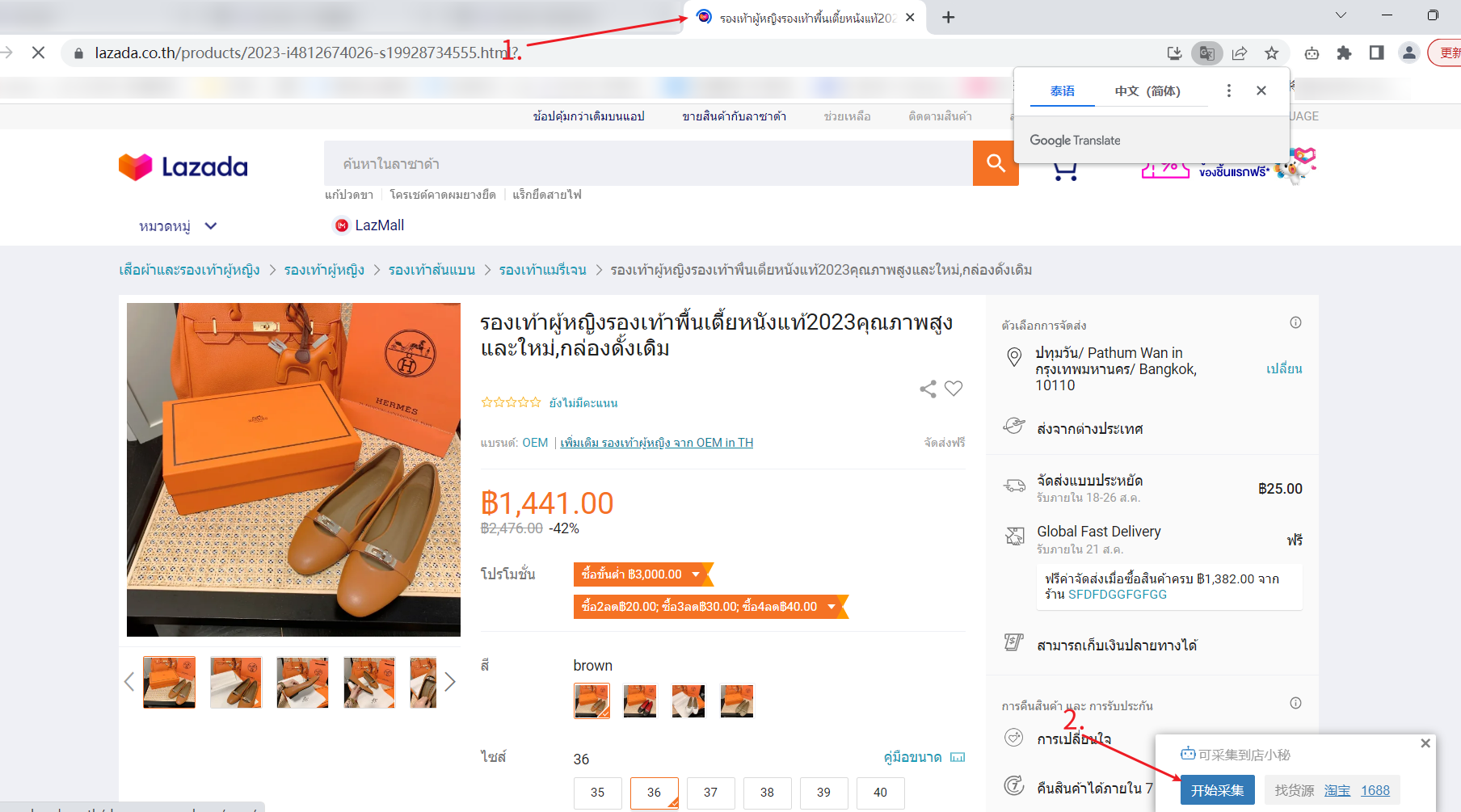Screen dimensions: 1461x812
Task: Open the robot extension icon in toolbar
Action: 1312,53
